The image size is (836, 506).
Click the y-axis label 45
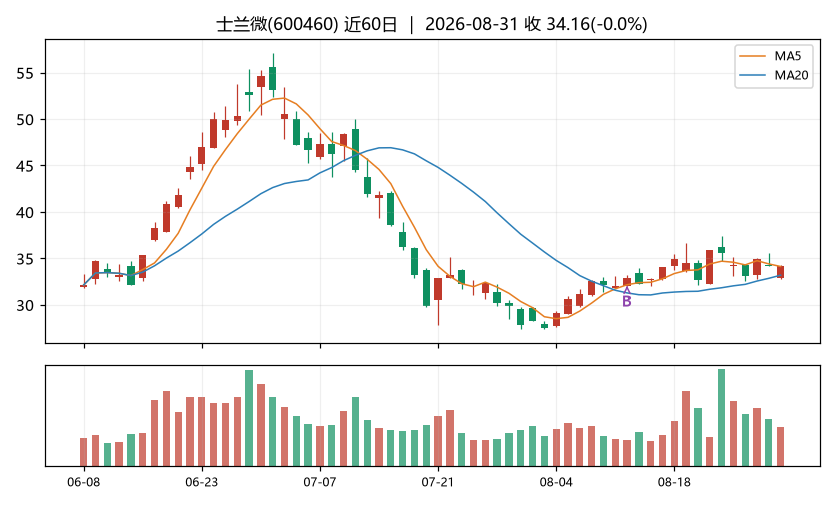[25, 166]
